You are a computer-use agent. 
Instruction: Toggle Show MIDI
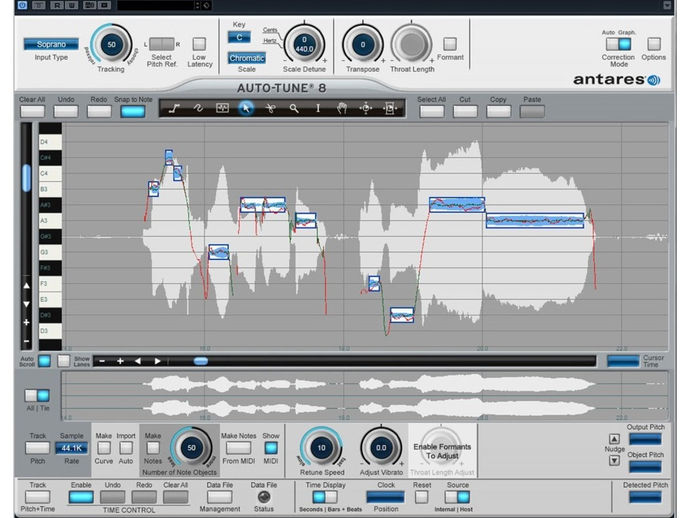(x=271, y=448)
